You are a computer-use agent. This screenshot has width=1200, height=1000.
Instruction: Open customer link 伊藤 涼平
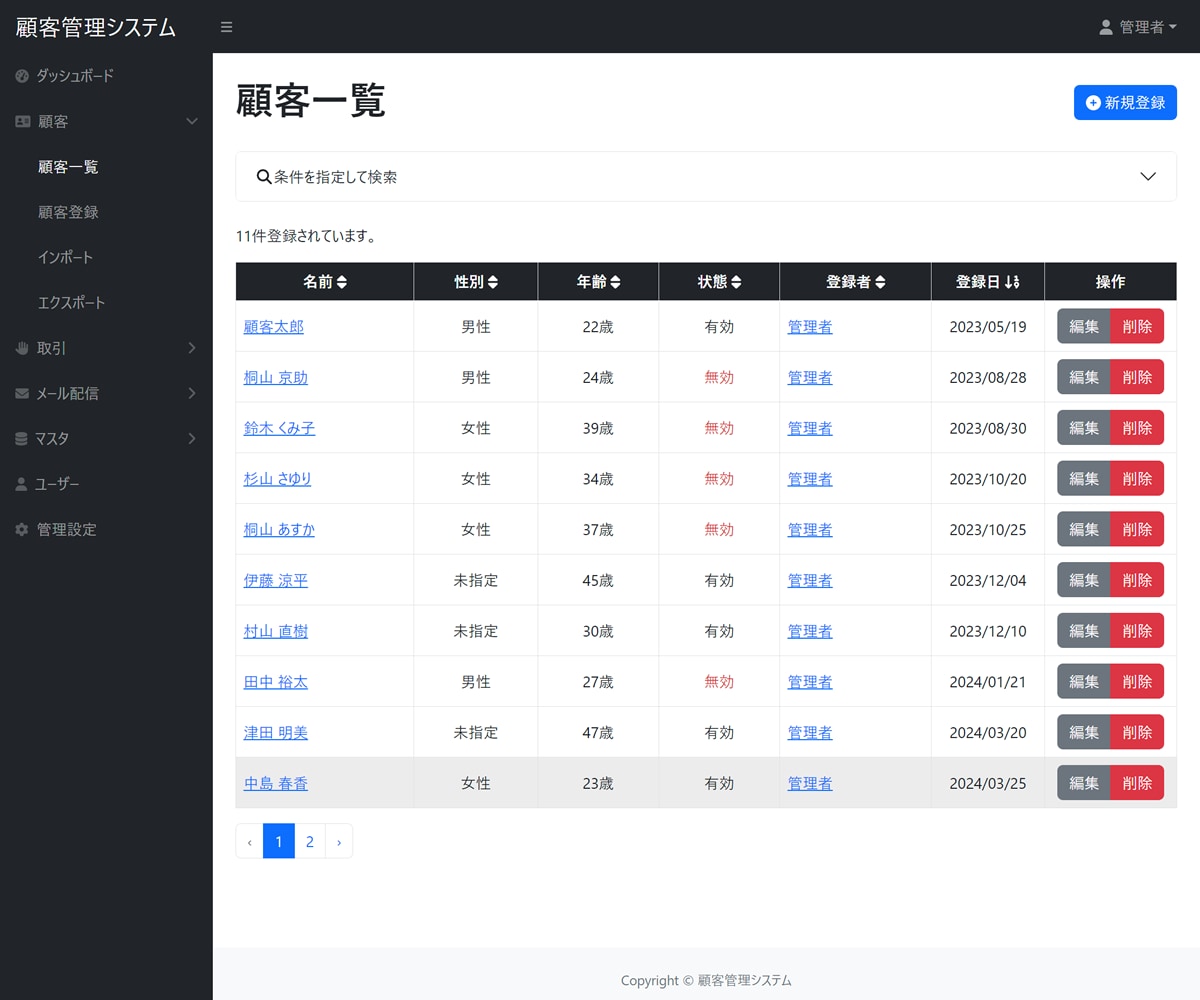(x=276, y=580)
